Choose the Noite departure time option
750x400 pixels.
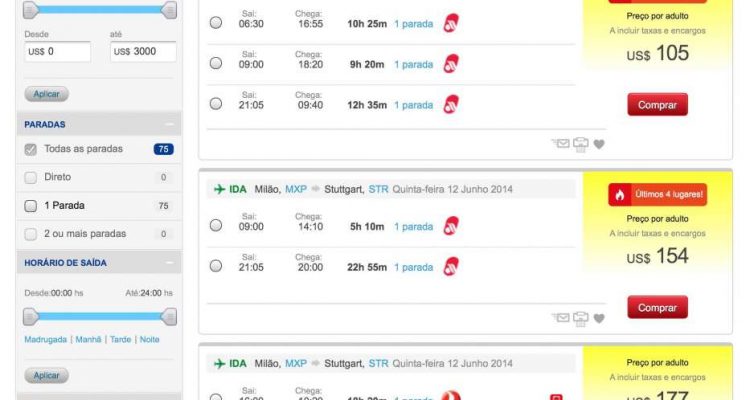(149, 340)
